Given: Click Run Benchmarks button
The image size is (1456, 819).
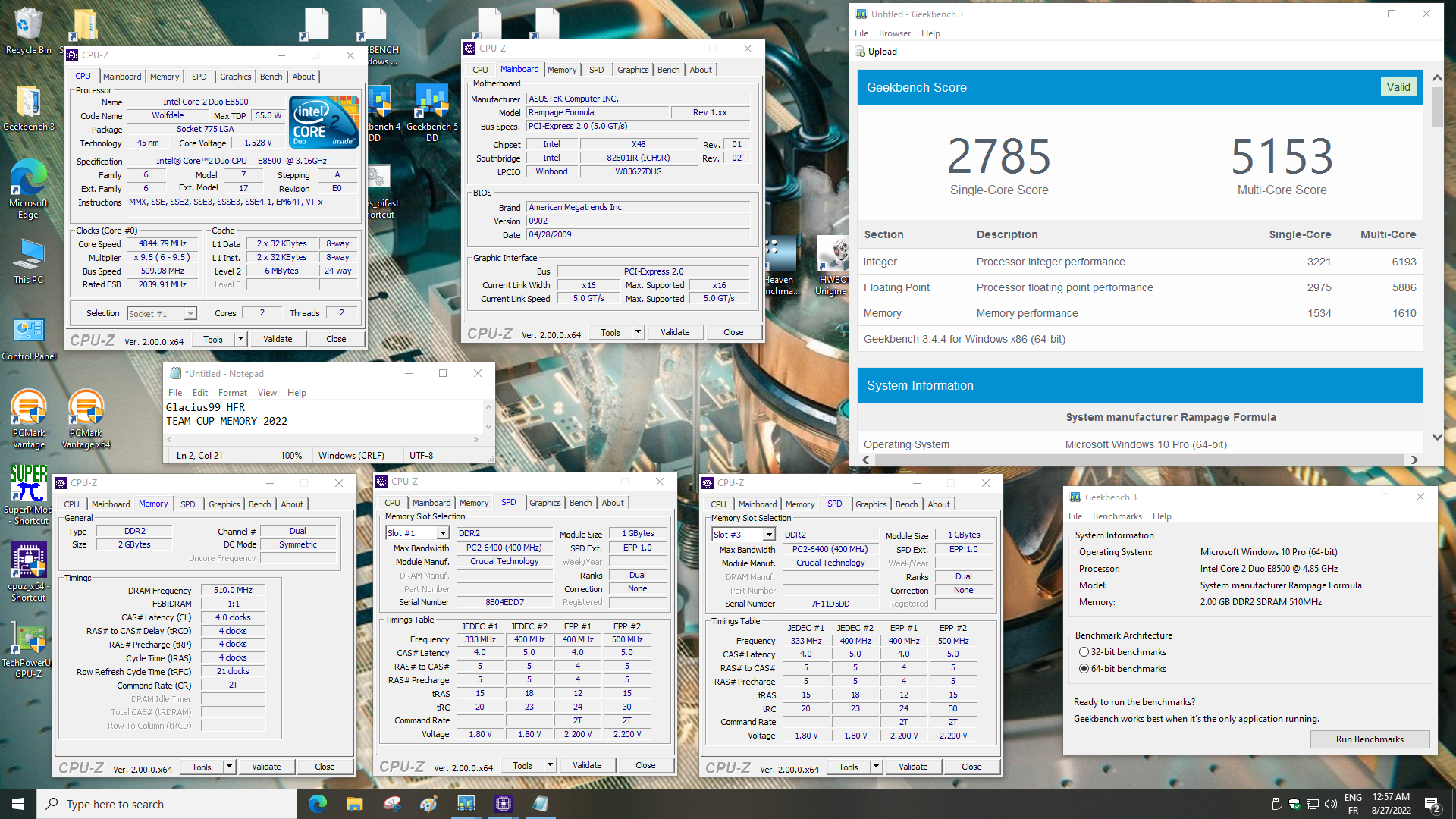Looking at the screenshot, I should tap(1370, 739).
